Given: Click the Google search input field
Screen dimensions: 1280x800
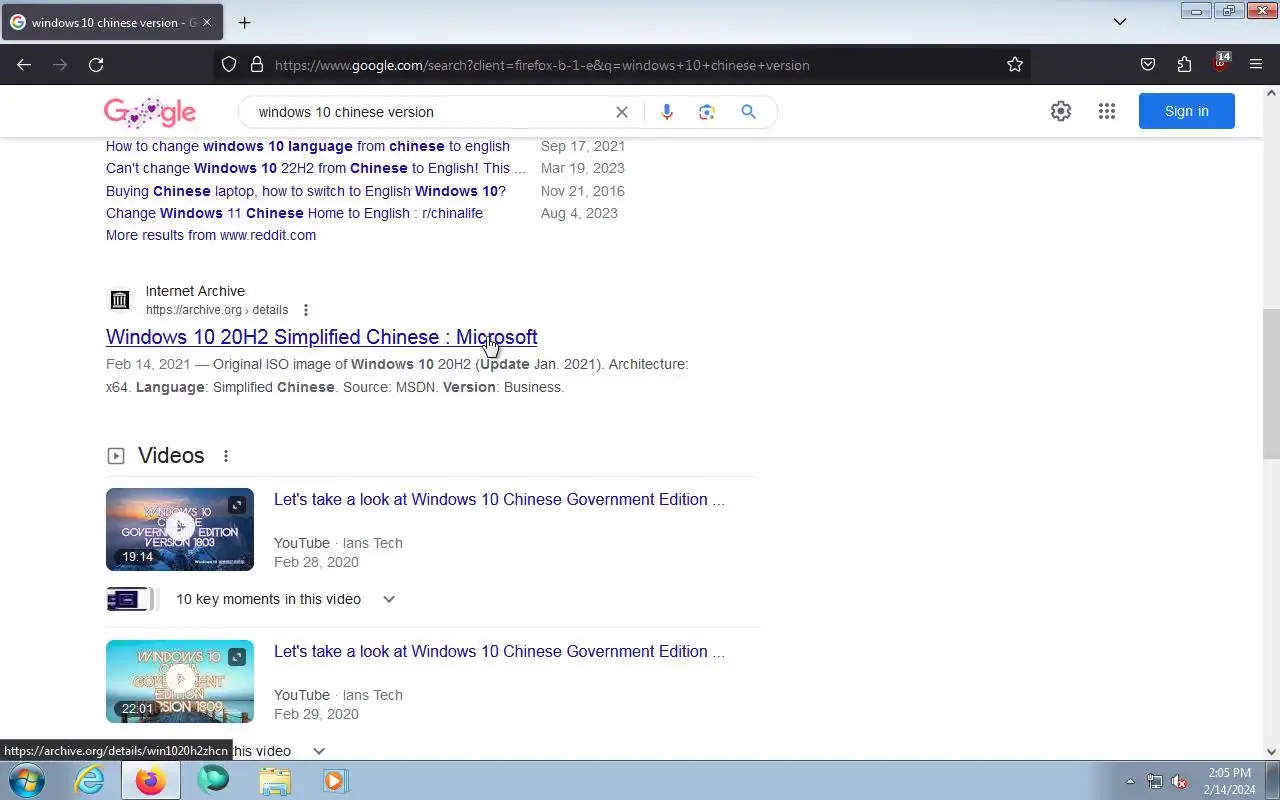Looking at the screenshot, I should point(430,112).
